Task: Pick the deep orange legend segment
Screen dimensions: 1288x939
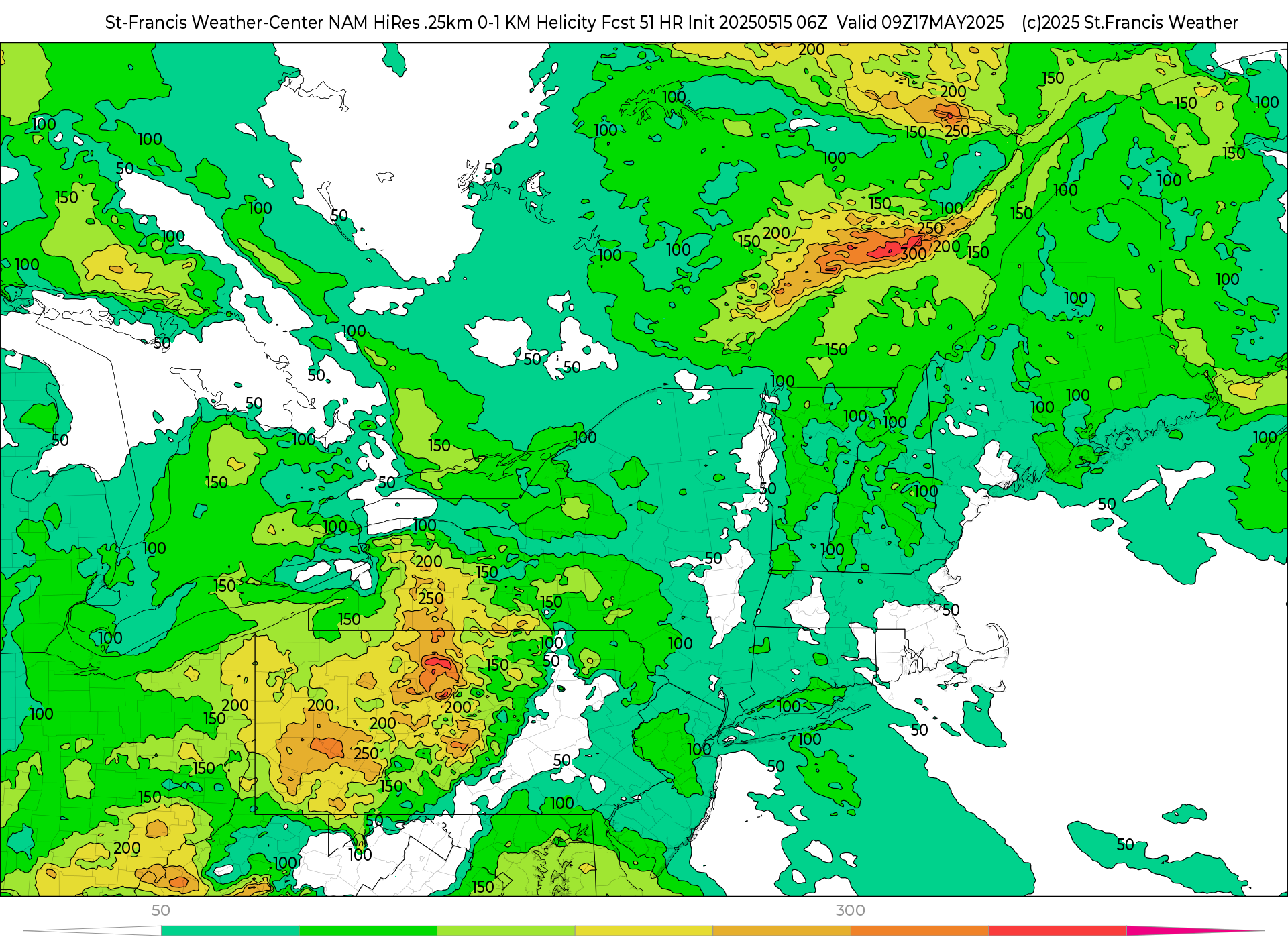Action: click(x=920, y=930)
